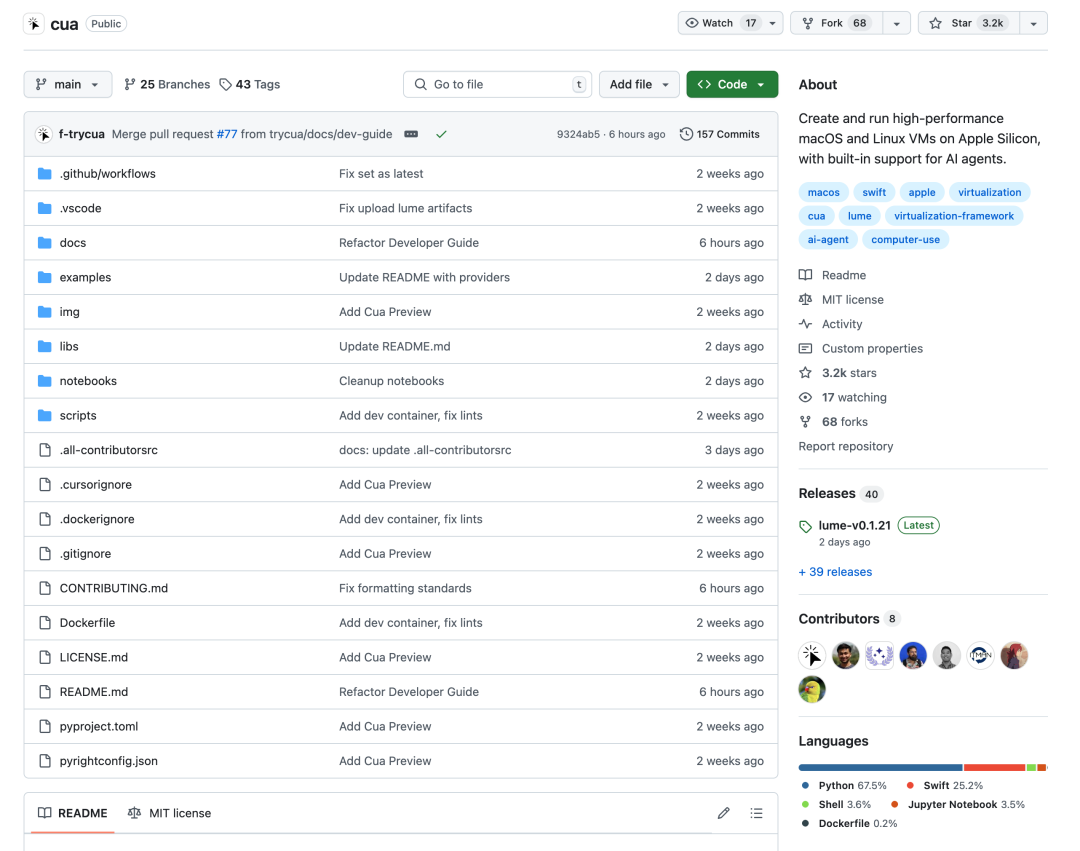Click the pulse icon next to Activity
The height and width of the screenshot is (851, 1080).
[x=805, y=324]
